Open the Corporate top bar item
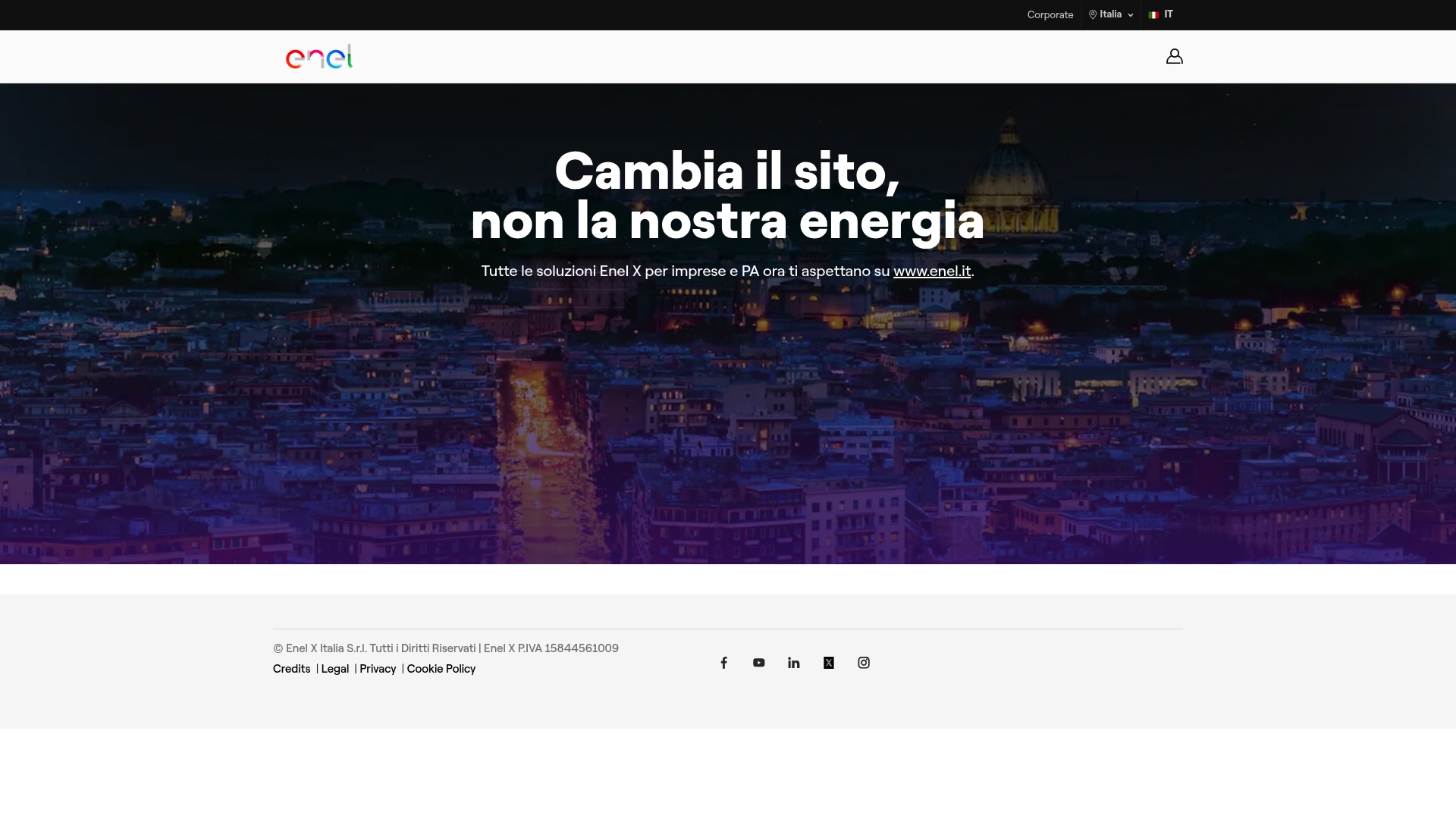 (x=1050, y=14)
